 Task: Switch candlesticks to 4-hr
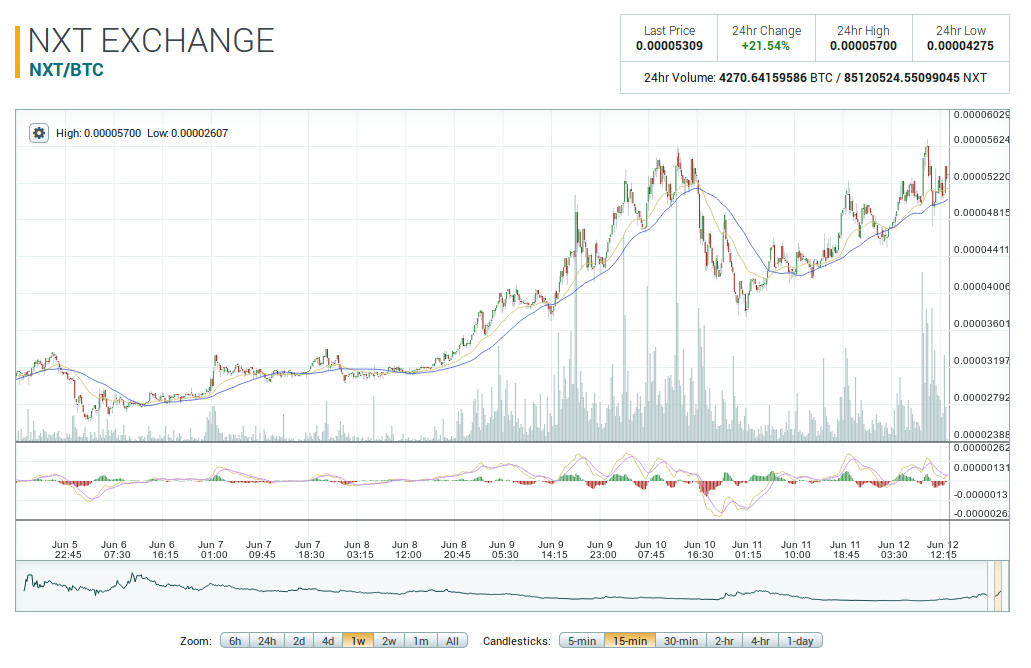761,640
